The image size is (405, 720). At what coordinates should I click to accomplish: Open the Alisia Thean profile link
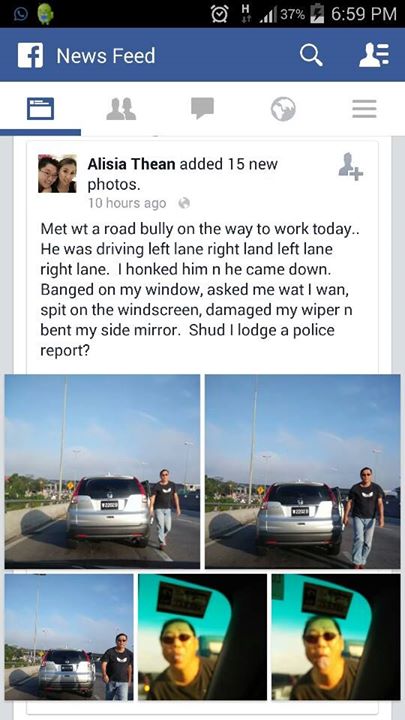pyautogui.click(x=131, y=164)
